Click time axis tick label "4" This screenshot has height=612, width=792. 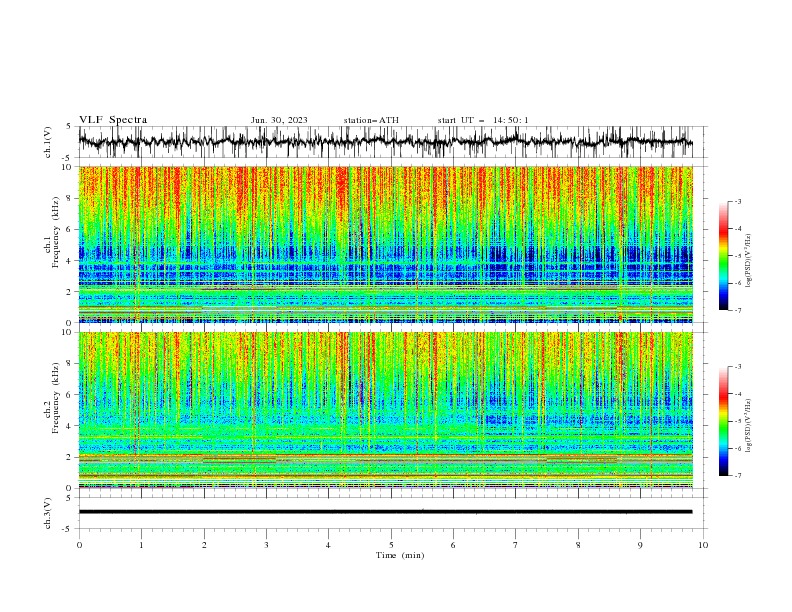point(328,545)
